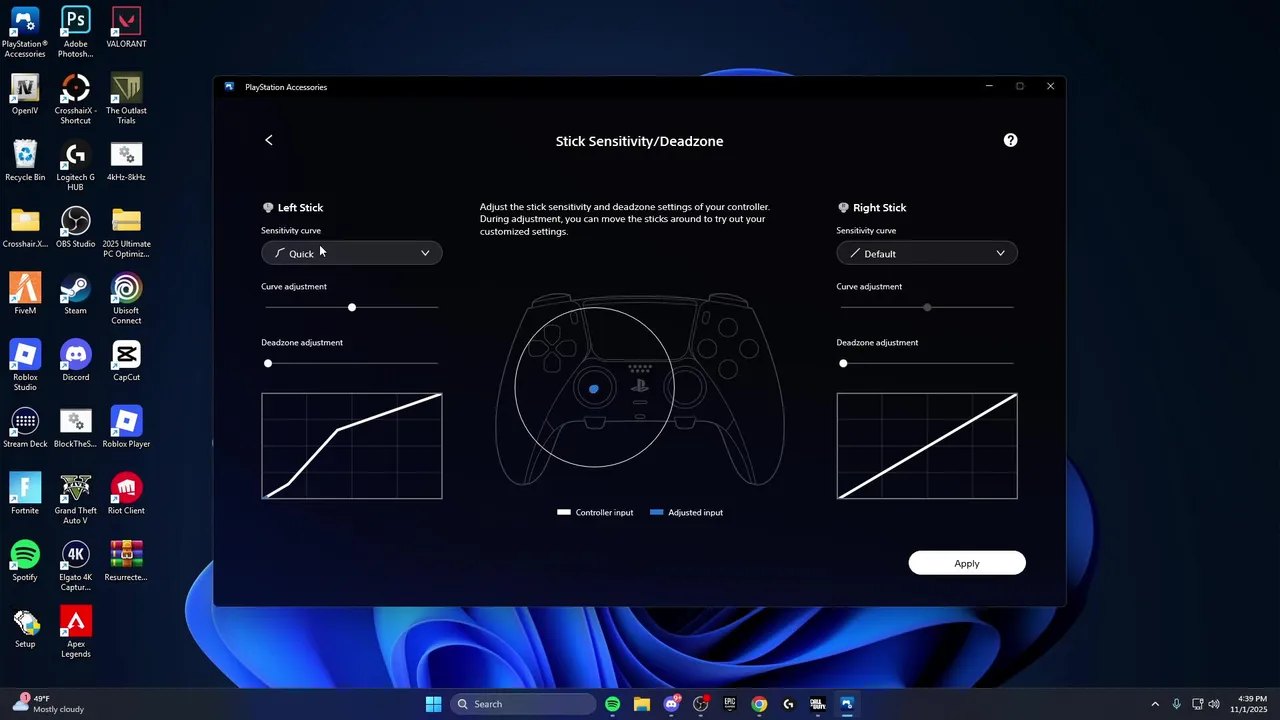1280x720 pixels.
Task: Launch Fortnite desktop icon
Action: tap(25, 494)
